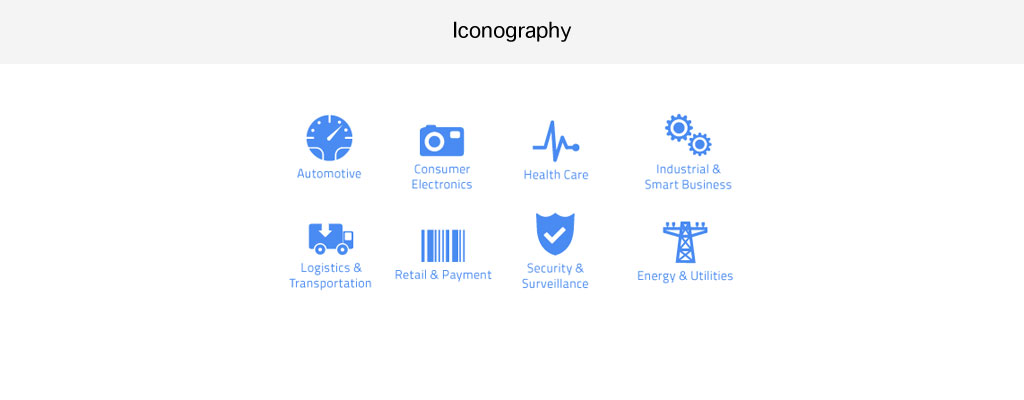Open the Energy & Utilities label

[x=685, y=276]
